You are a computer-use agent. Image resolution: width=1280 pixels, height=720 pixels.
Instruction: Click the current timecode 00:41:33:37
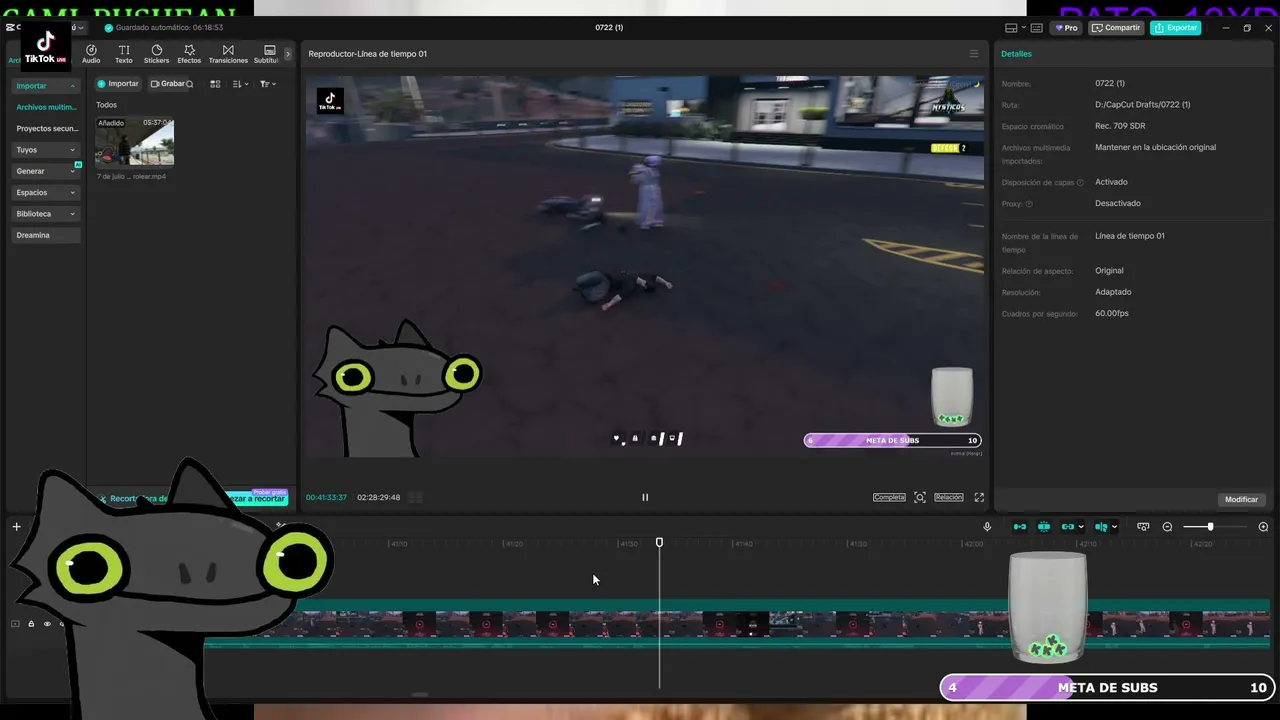coord(326,497)
